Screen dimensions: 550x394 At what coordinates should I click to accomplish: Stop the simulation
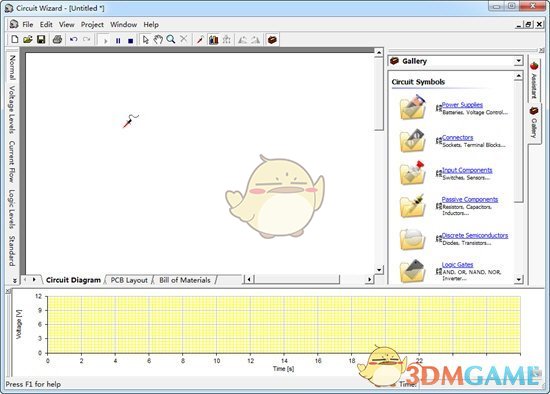130,41
